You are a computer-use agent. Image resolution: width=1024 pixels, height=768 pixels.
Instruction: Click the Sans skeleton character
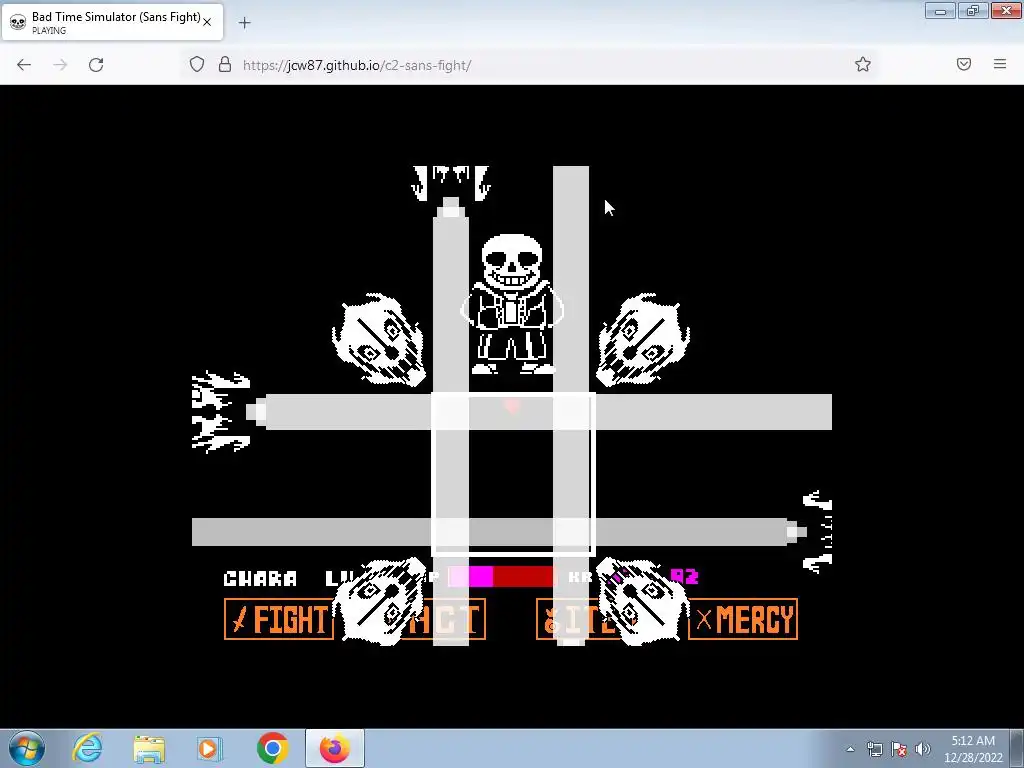coord(512,304)
